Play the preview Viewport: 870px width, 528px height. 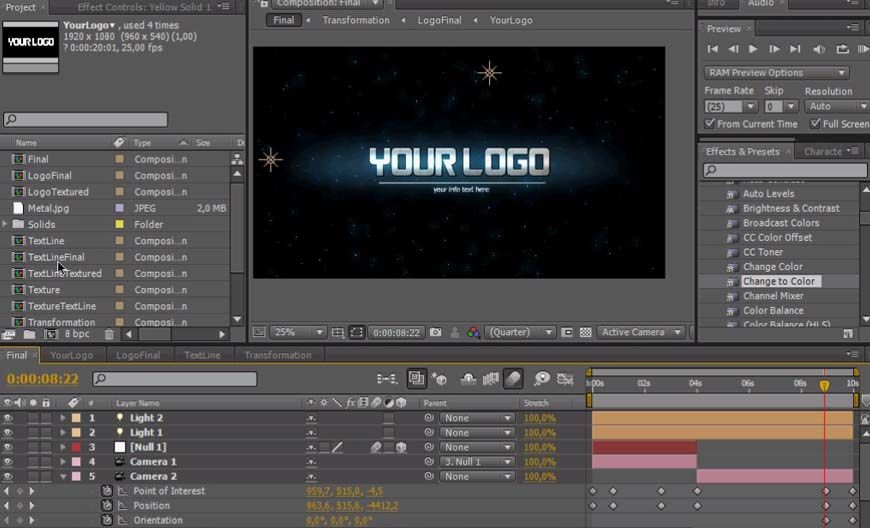click(753, 49)
